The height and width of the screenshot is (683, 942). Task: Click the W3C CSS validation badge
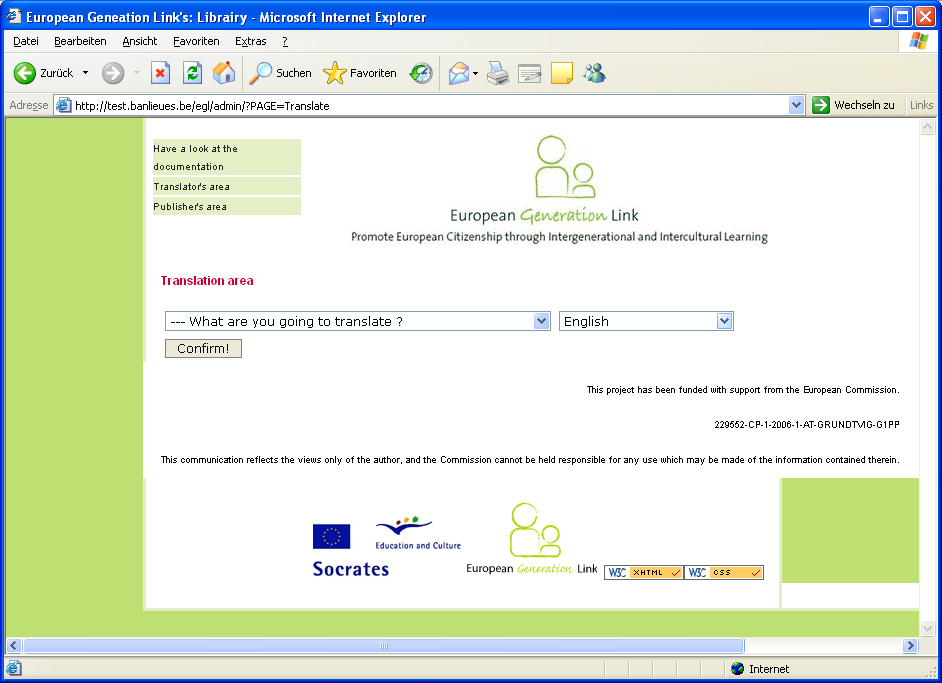click(x=724, y=572)
